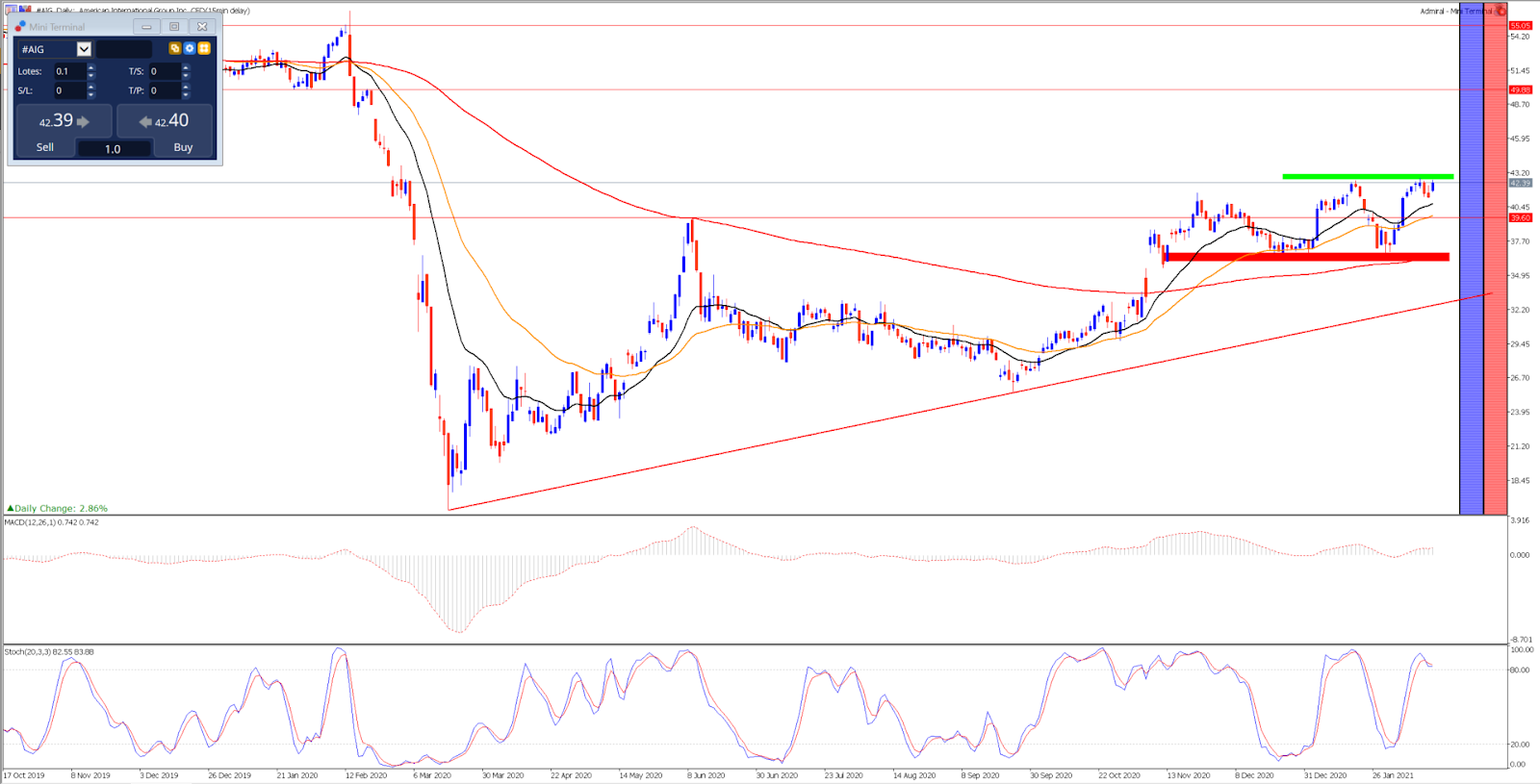Click the 1.0 spread field between Sell and Buy
This screenshot has height=784, width=1540.
click(114, 149)
